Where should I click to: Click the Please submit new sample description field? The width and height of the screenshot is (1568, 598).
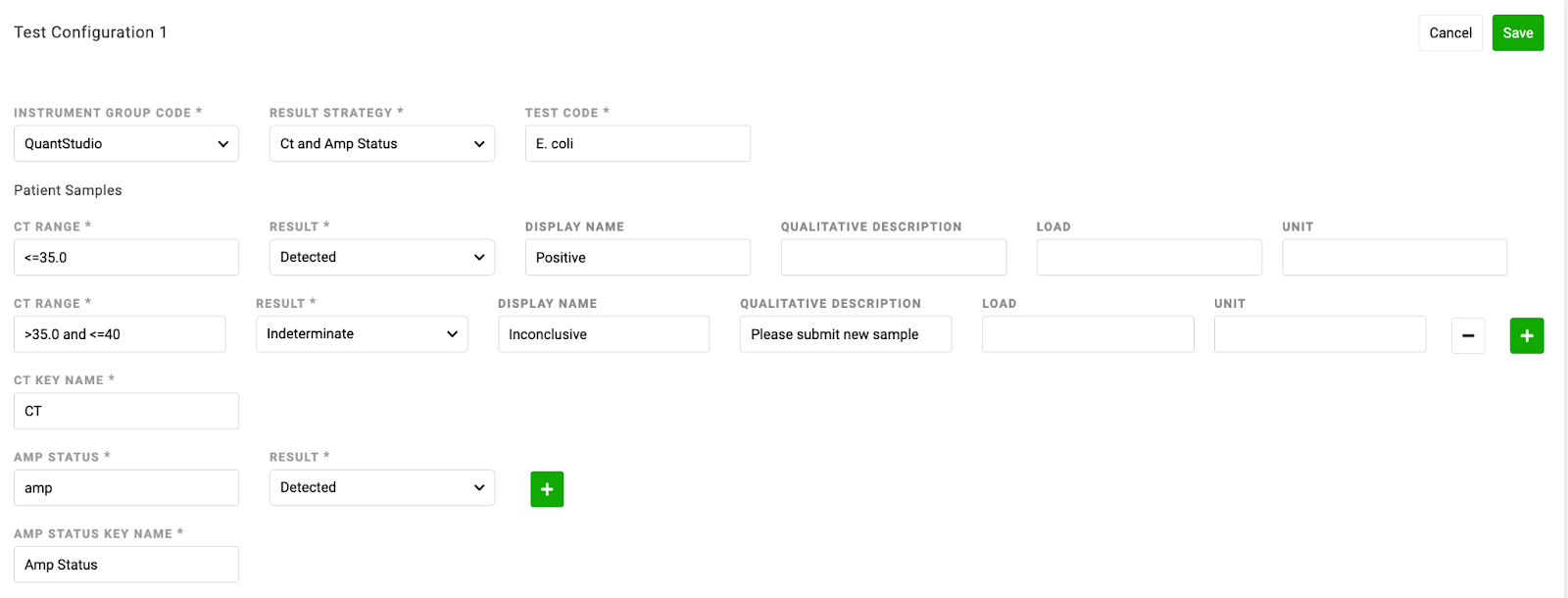(x=846, y=333)
